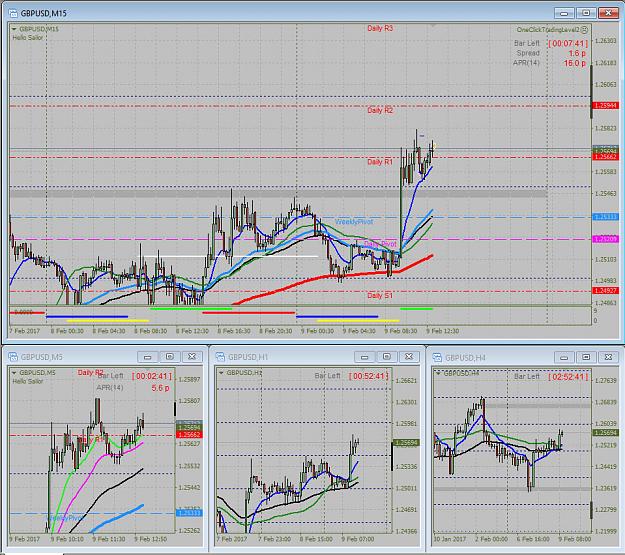Close the GBPUSD,M5 chart window
The width and height of the screenshot is (625, 555).
point(192,357)
